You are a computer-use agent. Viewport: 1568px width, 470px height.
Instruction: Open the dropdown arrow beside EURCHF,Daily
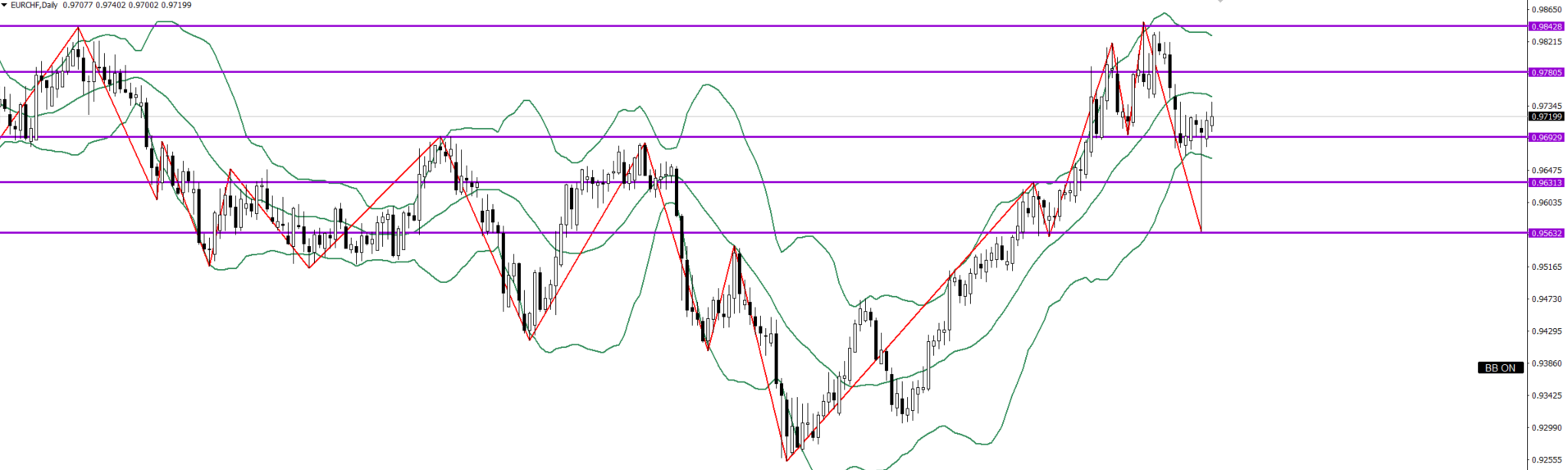4,5
